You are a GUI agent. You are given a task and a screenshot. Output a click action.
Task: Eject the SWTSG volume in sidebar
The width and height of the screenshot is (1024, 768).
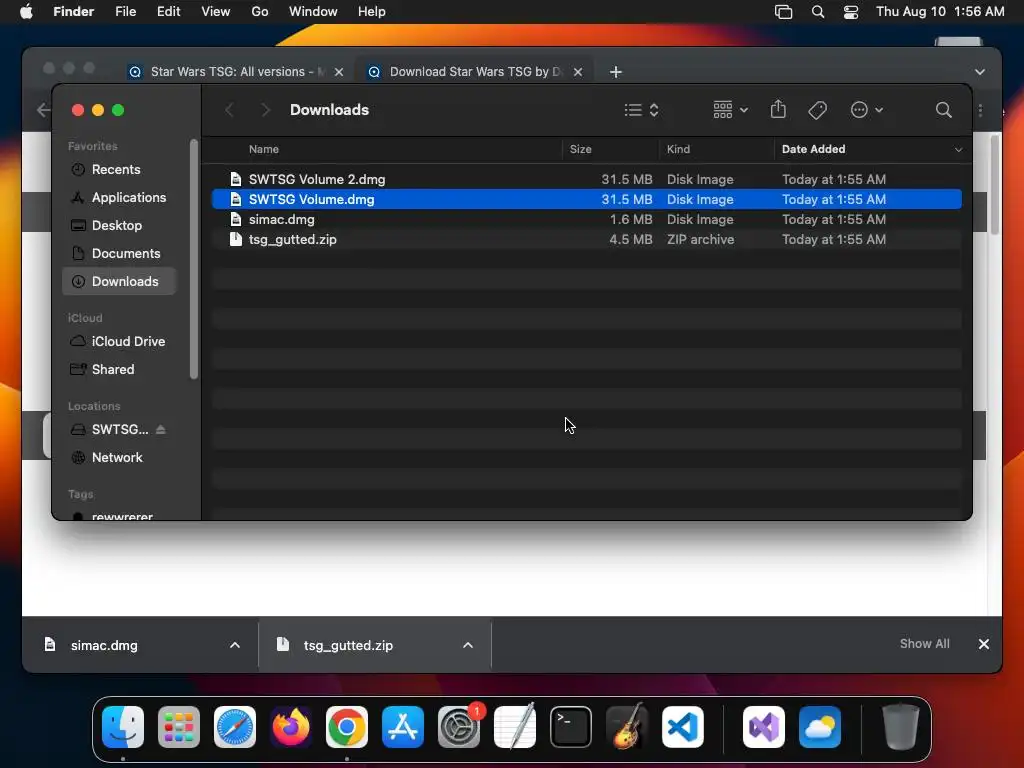click(161, 429)
